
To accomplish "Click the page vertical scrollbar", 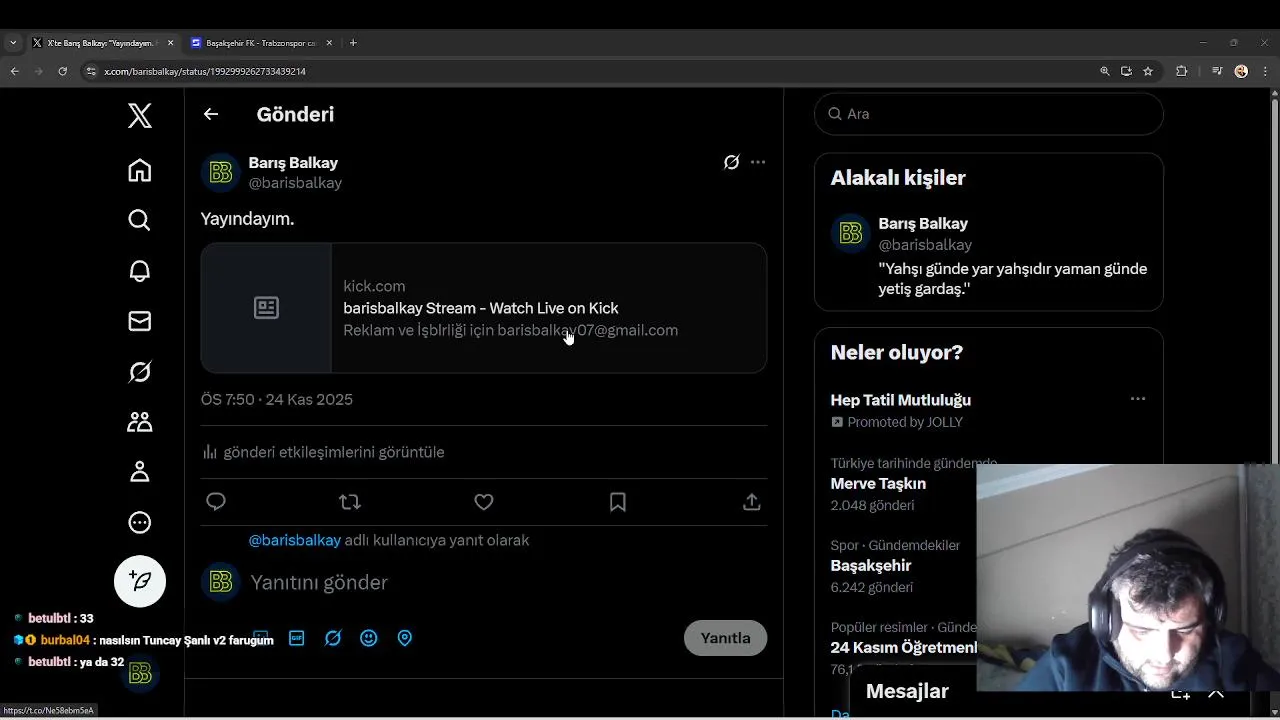I will (x=1275, y=400).
